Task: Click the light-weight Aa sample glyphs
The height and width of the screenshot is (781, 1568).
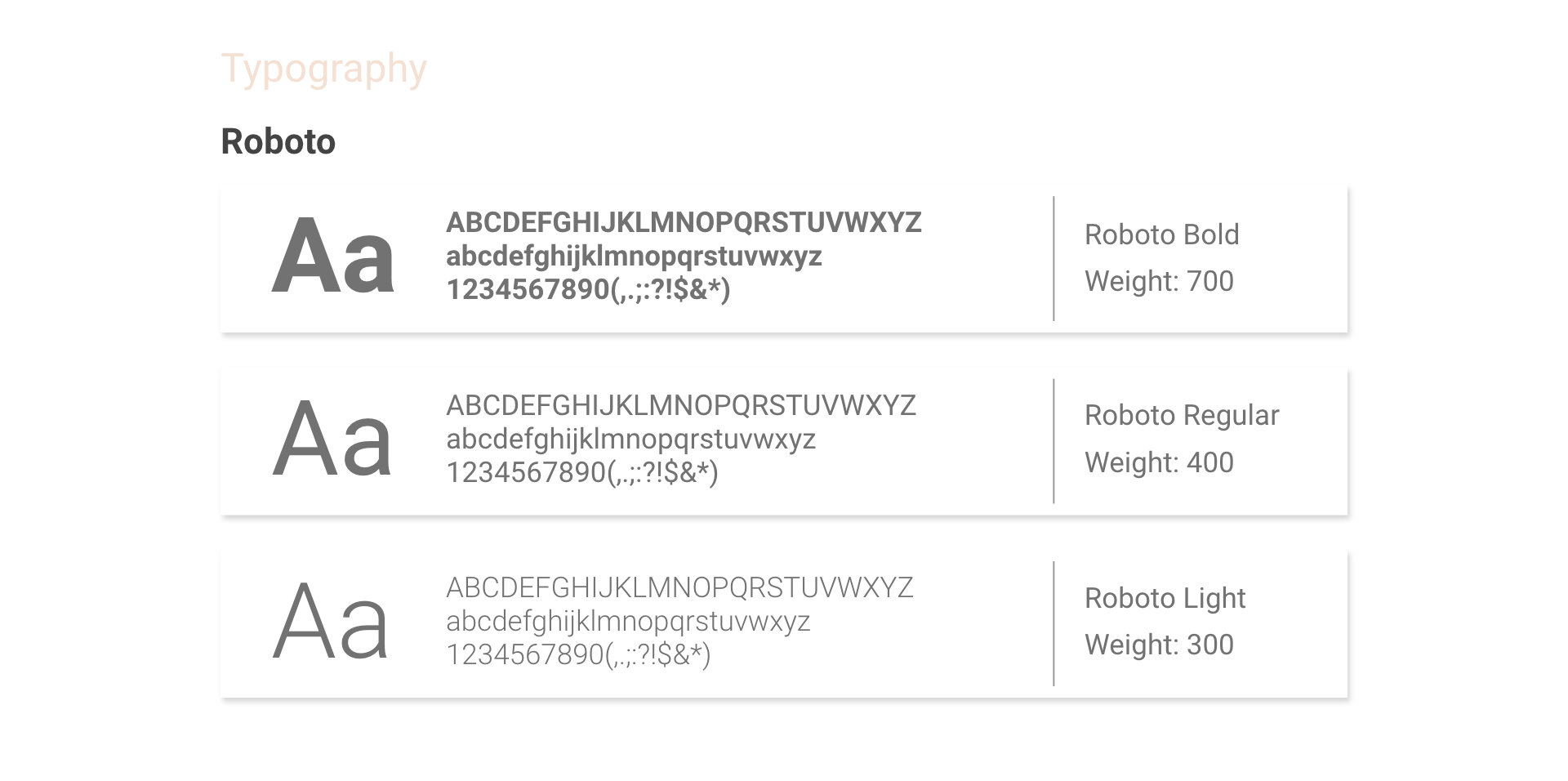Action: click(x=331, y=622)
